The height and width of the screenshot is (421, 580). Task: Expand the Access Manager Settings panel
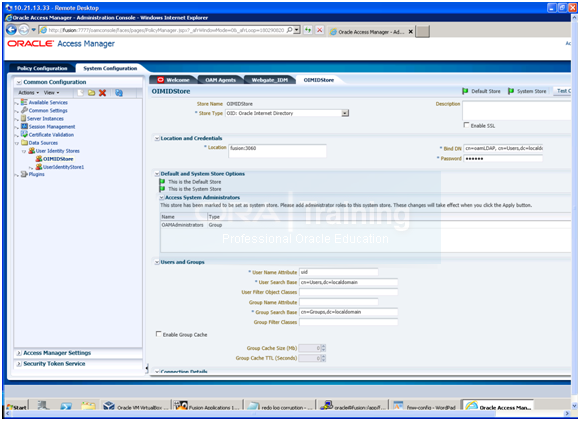tap(19, 353)
